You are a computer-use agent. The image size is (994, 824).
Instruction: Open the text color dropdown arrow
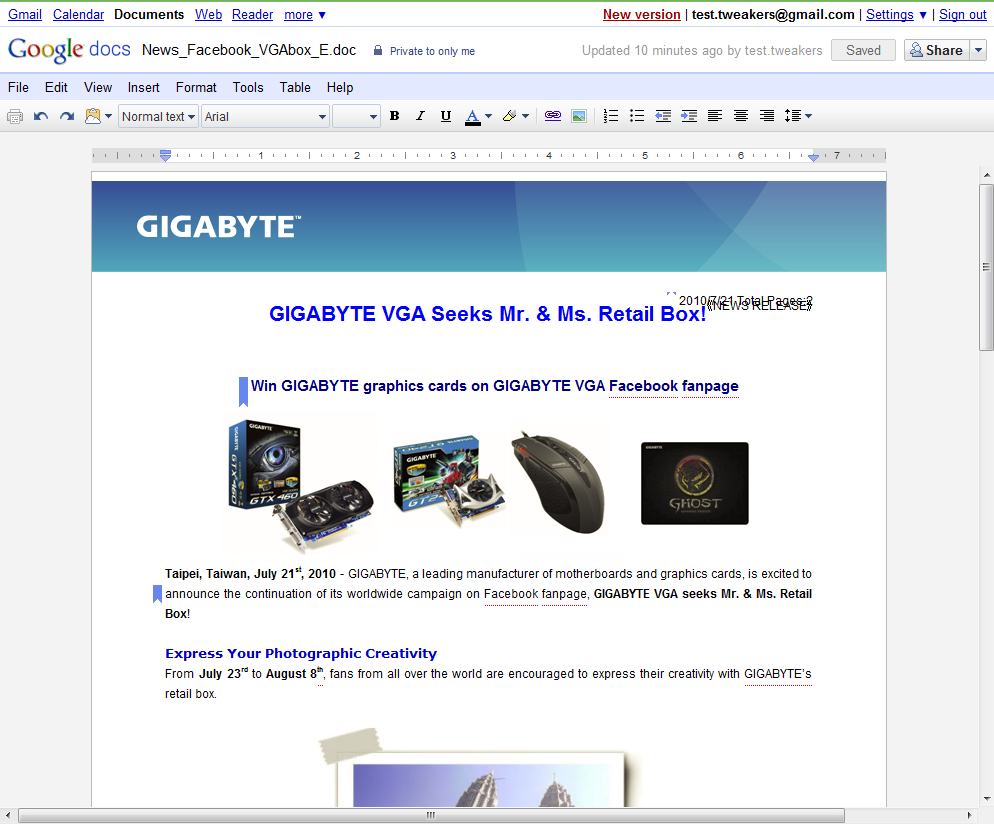(488, 116)
